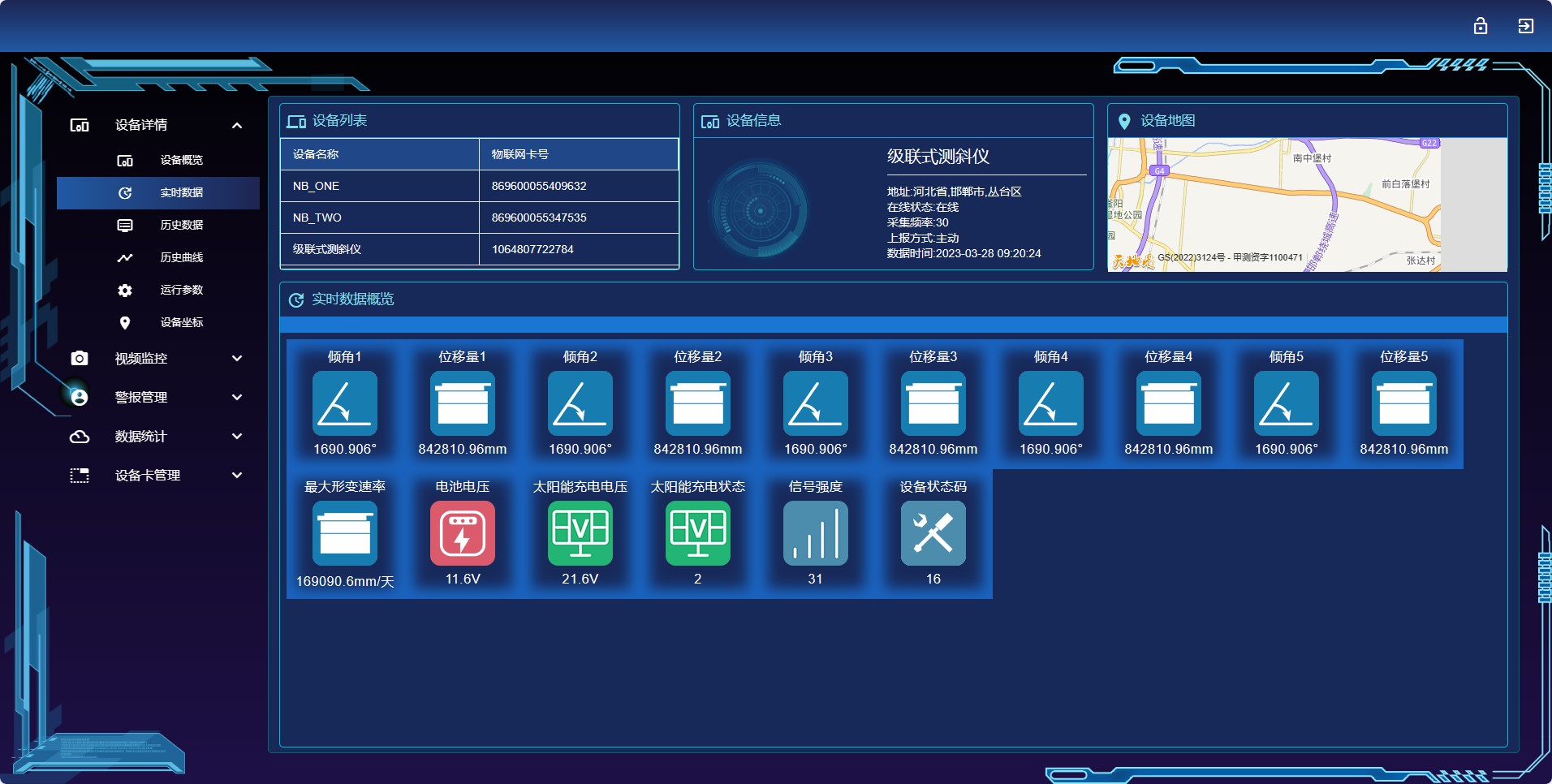The width and height of the screenshot is (1552, 784).
Task: Click the 倾角1 tilt angle icon
Action: click(x=345, y=403)
